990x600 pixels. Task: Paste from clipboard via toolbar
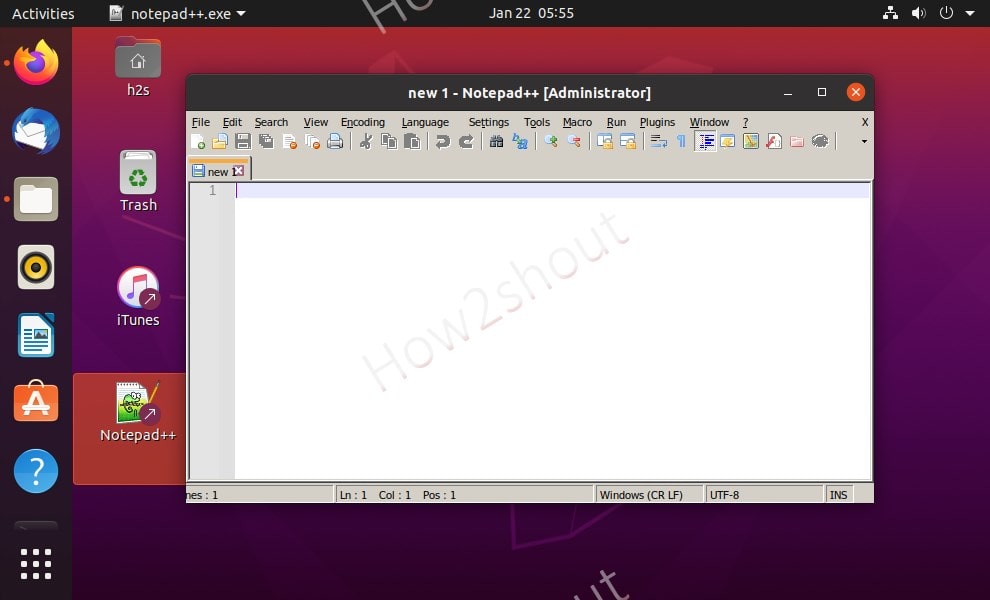[x=410, y=141]
